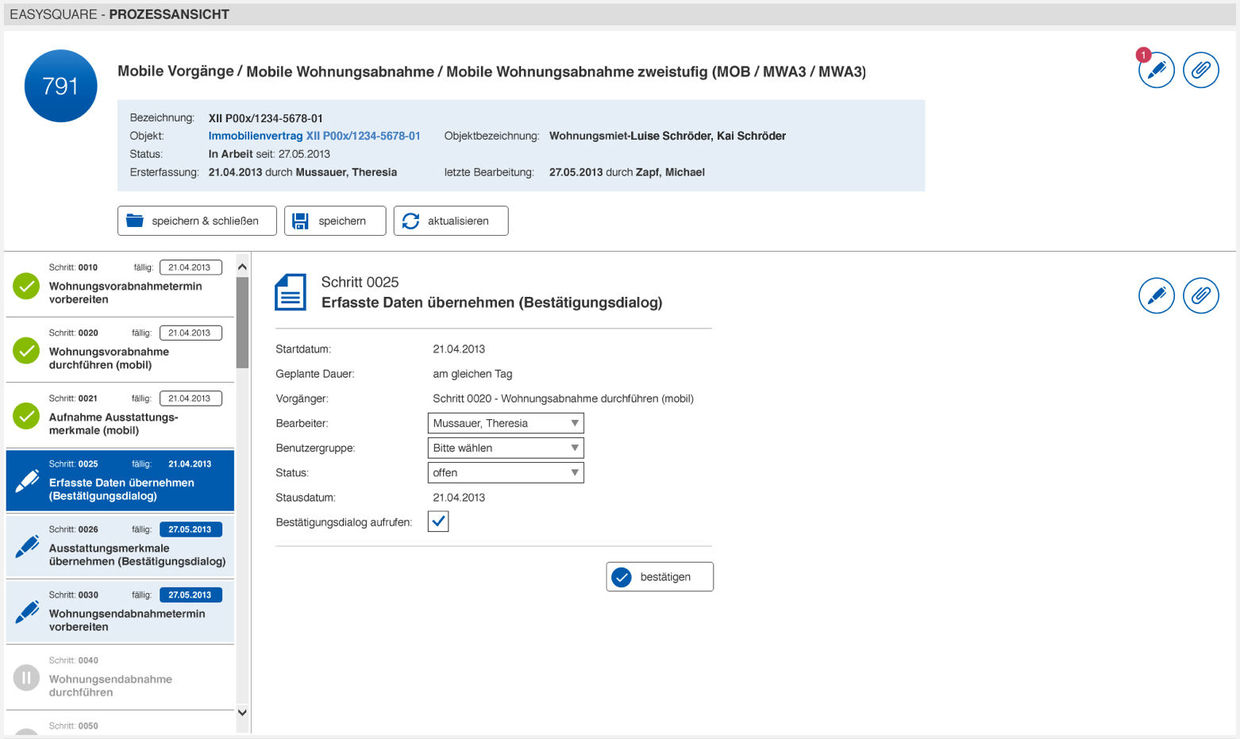Open the Benutzergruppe 'Bitte wählen' dropdown
The height and width of the screenshot is (739, 1240).
tap(505, 447)
